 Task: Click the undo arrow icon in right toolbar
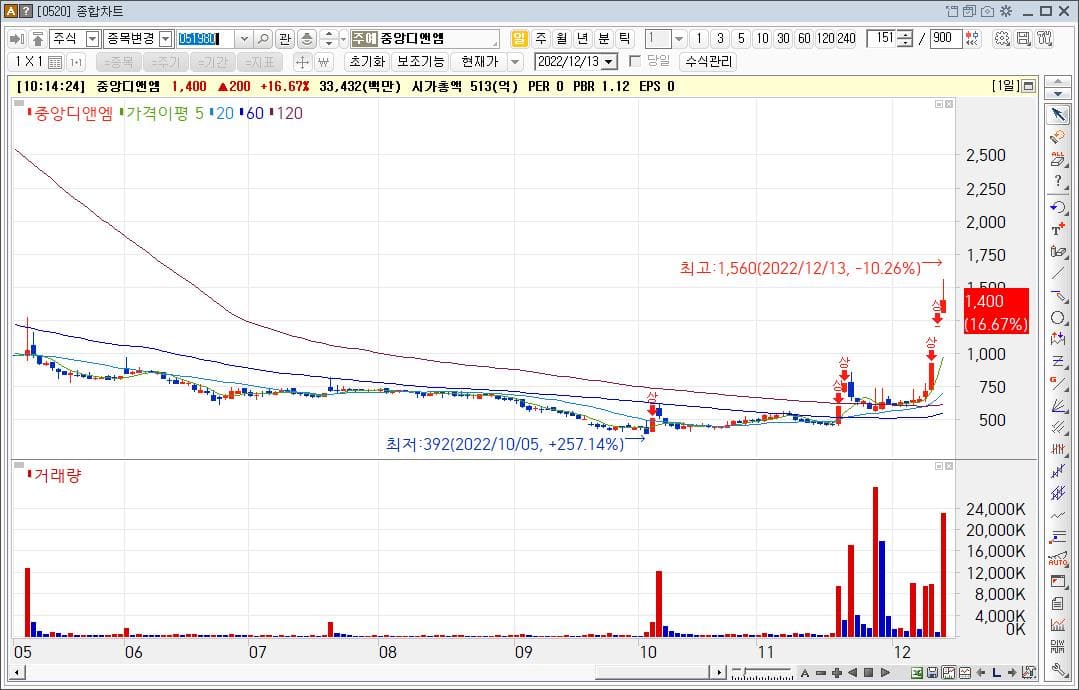click(1058, 206)
